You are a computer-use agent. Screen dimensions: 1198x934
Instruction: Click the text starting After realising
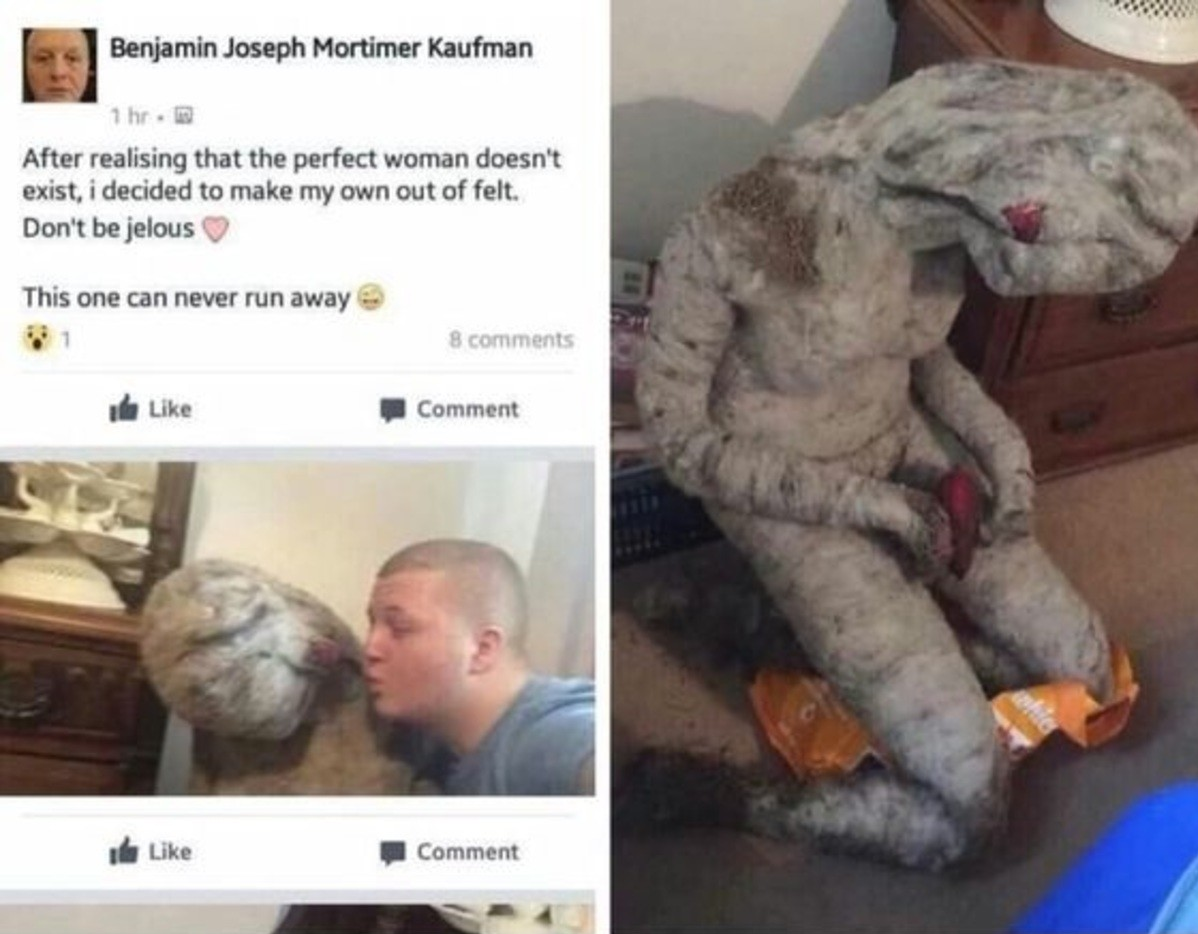point(291,175)
